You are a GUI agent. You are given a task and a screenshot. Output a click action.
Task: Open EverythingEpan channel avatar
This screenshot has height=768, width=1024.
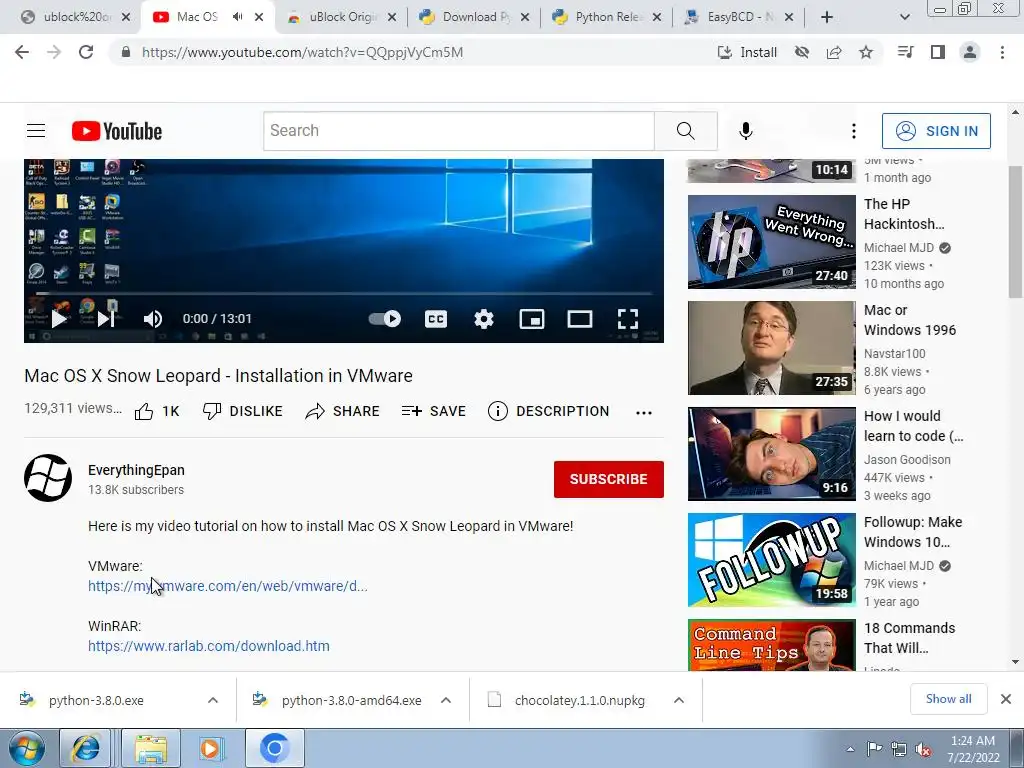click(48, 478)
